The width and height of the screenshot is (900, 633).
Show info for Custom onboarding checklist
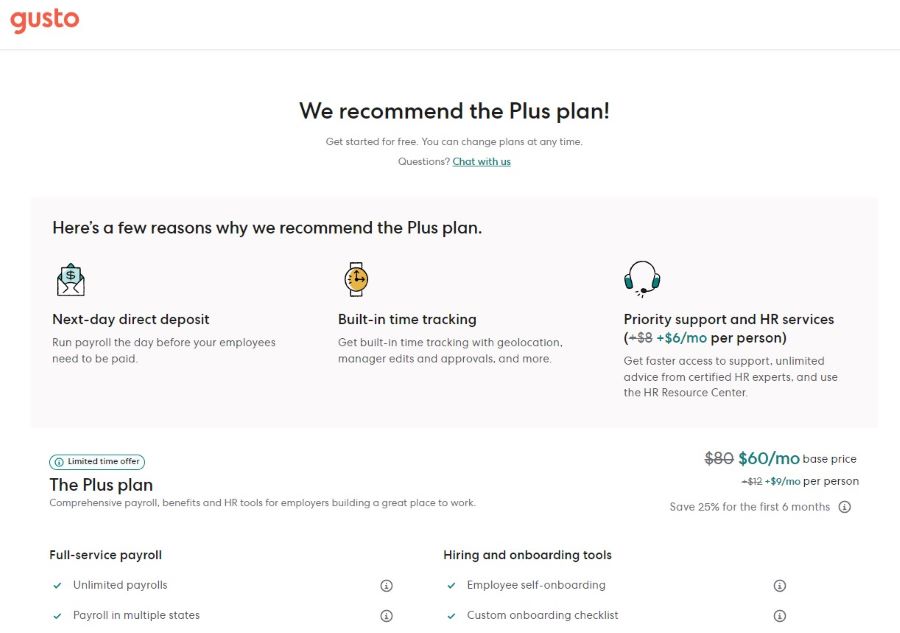[779, 616]
